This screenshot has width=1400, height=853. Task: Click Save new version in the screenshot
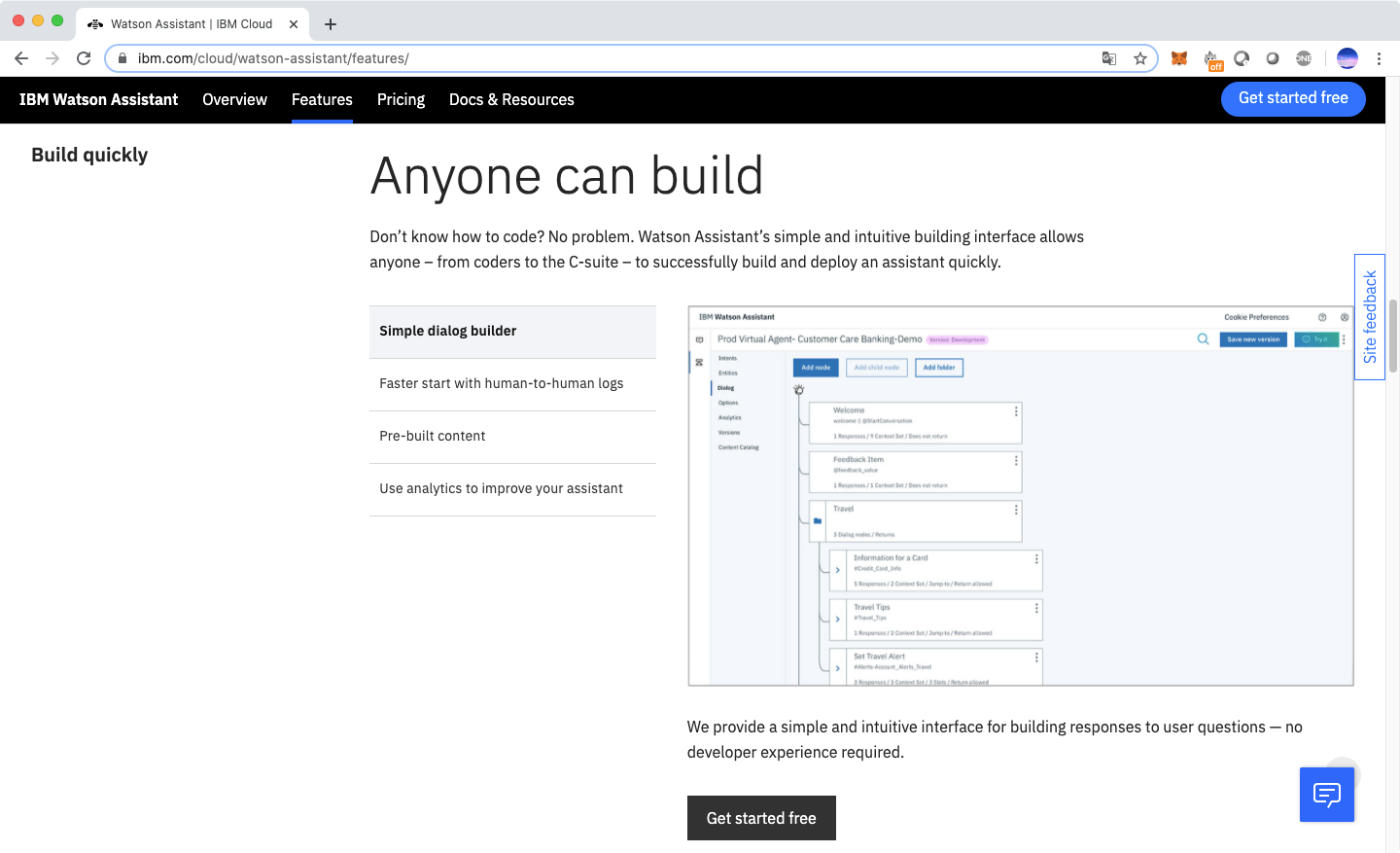point(1253,339)
